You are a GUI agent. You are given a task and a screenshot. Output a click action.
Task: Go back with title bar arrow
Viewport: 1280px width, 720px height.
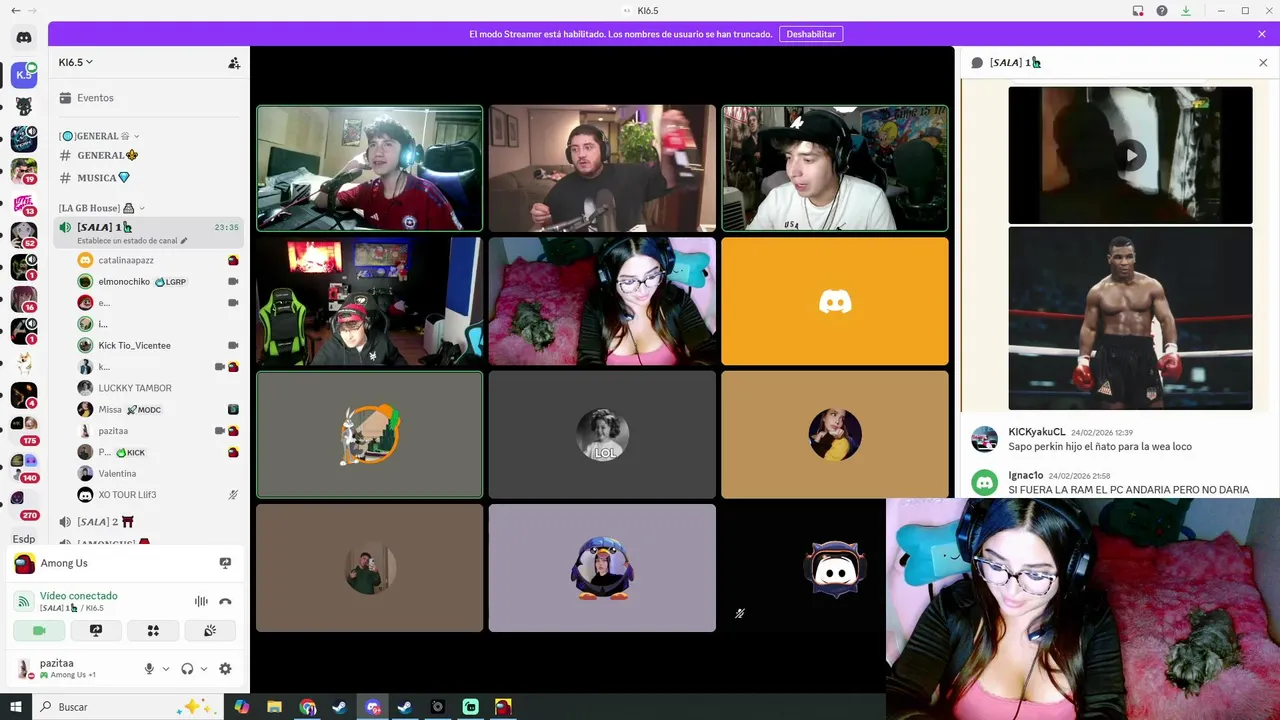[x=15, y=11]
